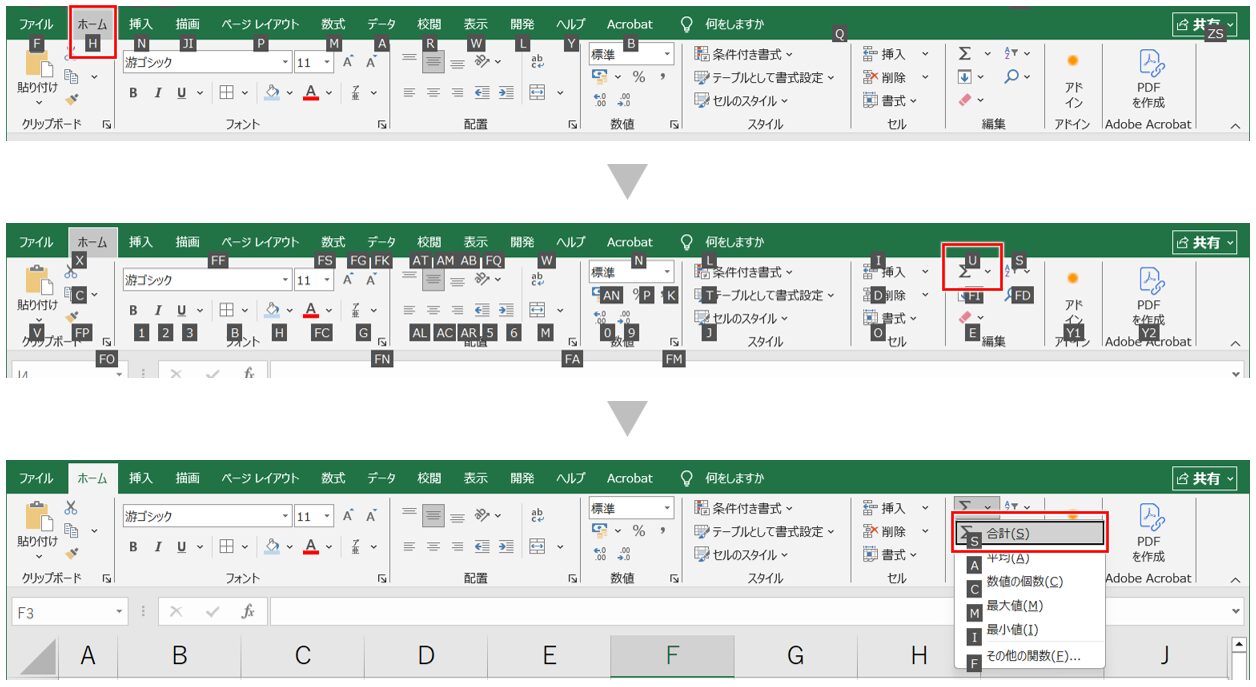Toggle italic I in the bottom ribbon
Viewport: 1256px width, 687px height.
tap(157, 546)
